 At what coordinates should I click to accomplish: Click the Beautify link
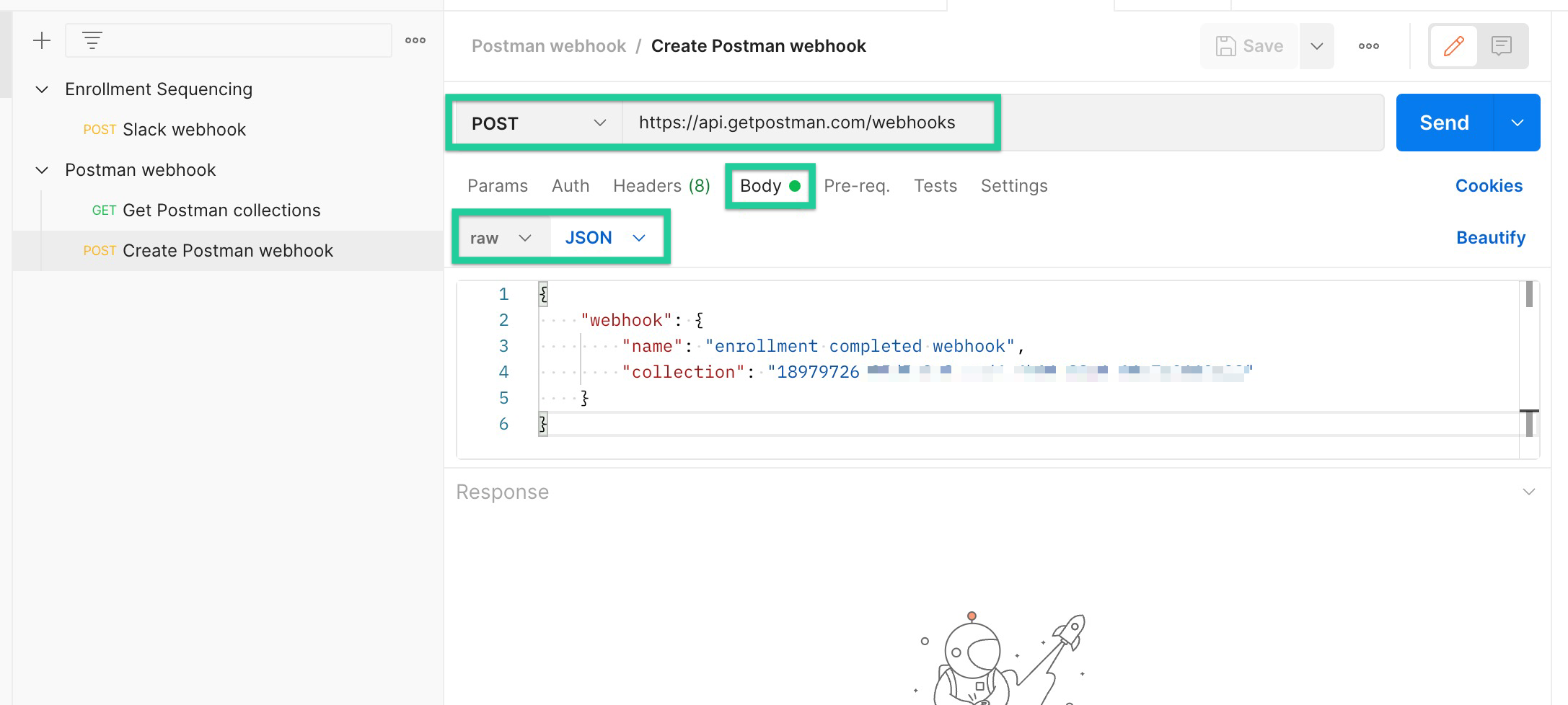point(1491,238)
